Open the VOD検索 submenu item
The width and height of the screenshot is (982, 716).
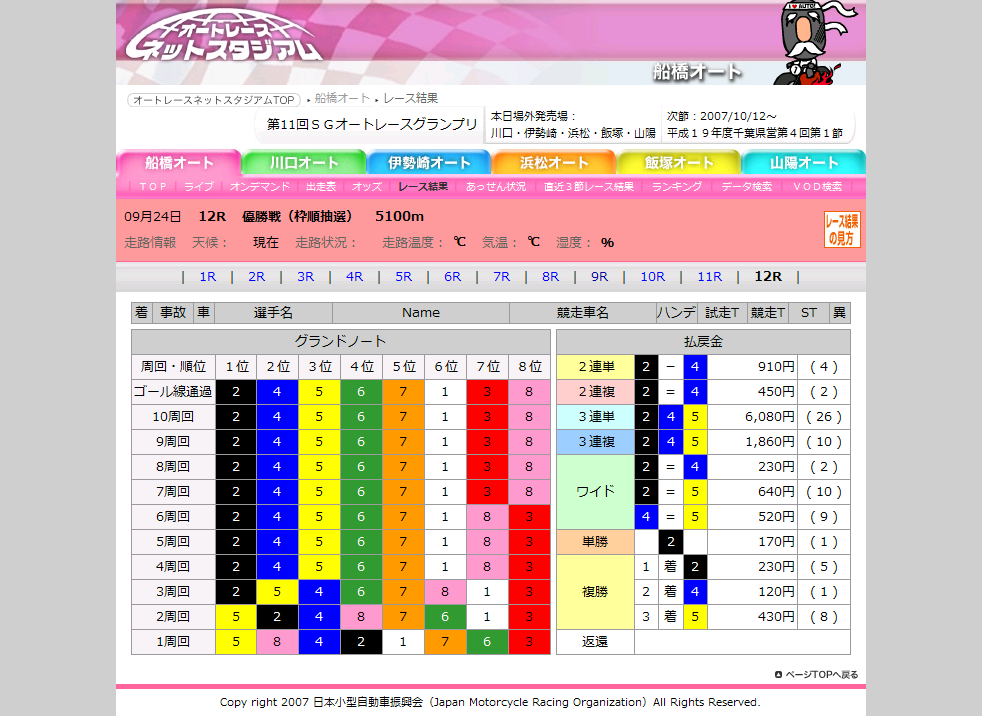[x=817, y=187]
